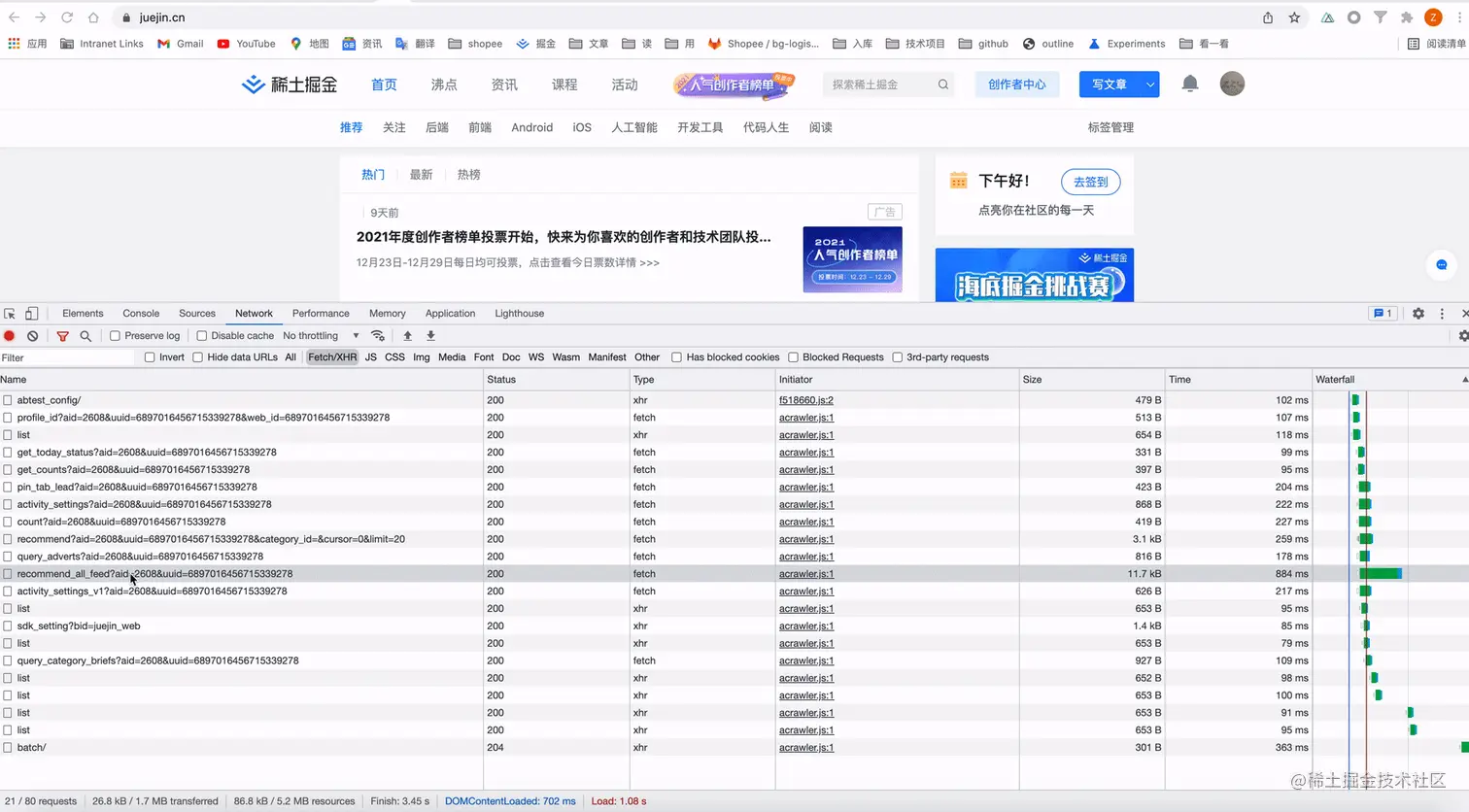1469x812 pixels.
Task: Export HAR file with download arrow
Action: [x=431, y=336]
